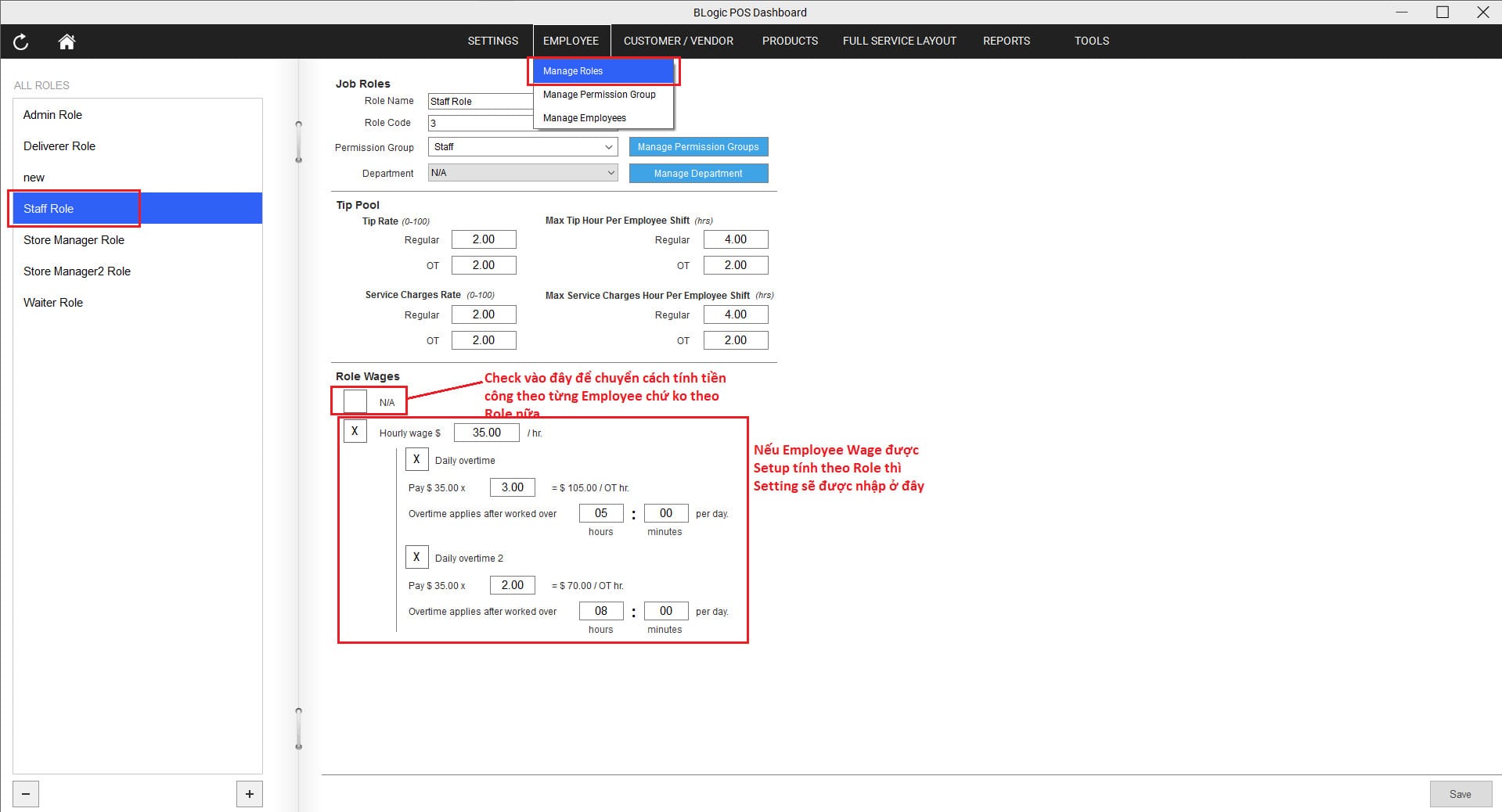Choose Manage Permission Group menu entry
Image resolution: width=1502 pixels, height=812 pixels.
pyautogui.click(x=599, y=95)
